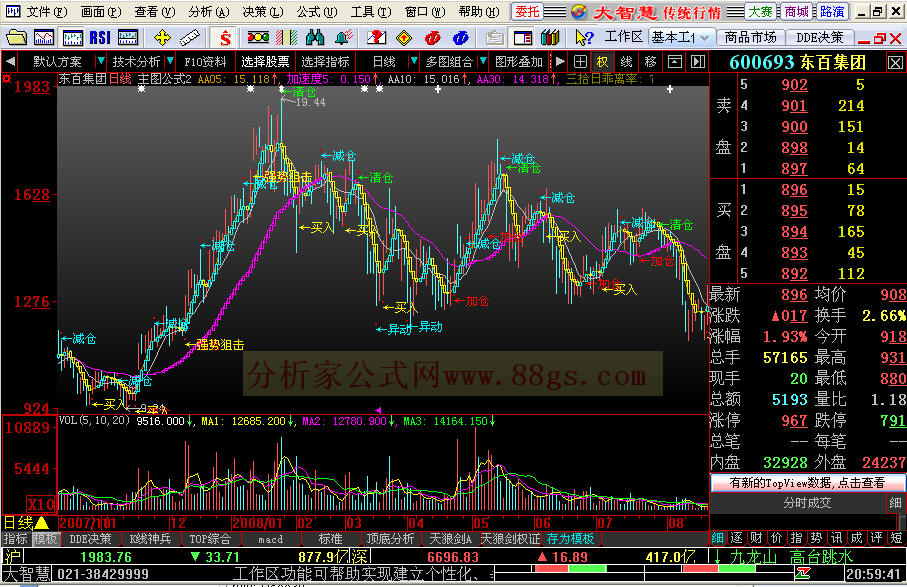Click the candlestick chart toolbar icon
Image resolution: width=907 pixels, height=587 pixels.
tap(72, 38)
